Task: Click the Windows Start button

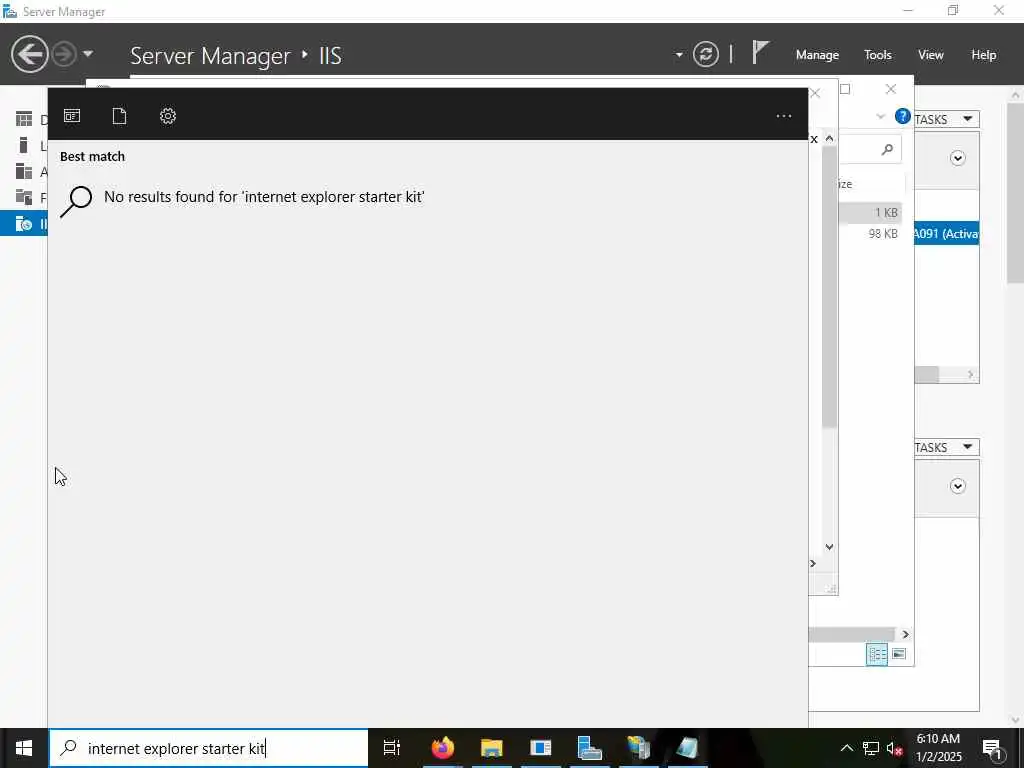Action: pos(24,748)
